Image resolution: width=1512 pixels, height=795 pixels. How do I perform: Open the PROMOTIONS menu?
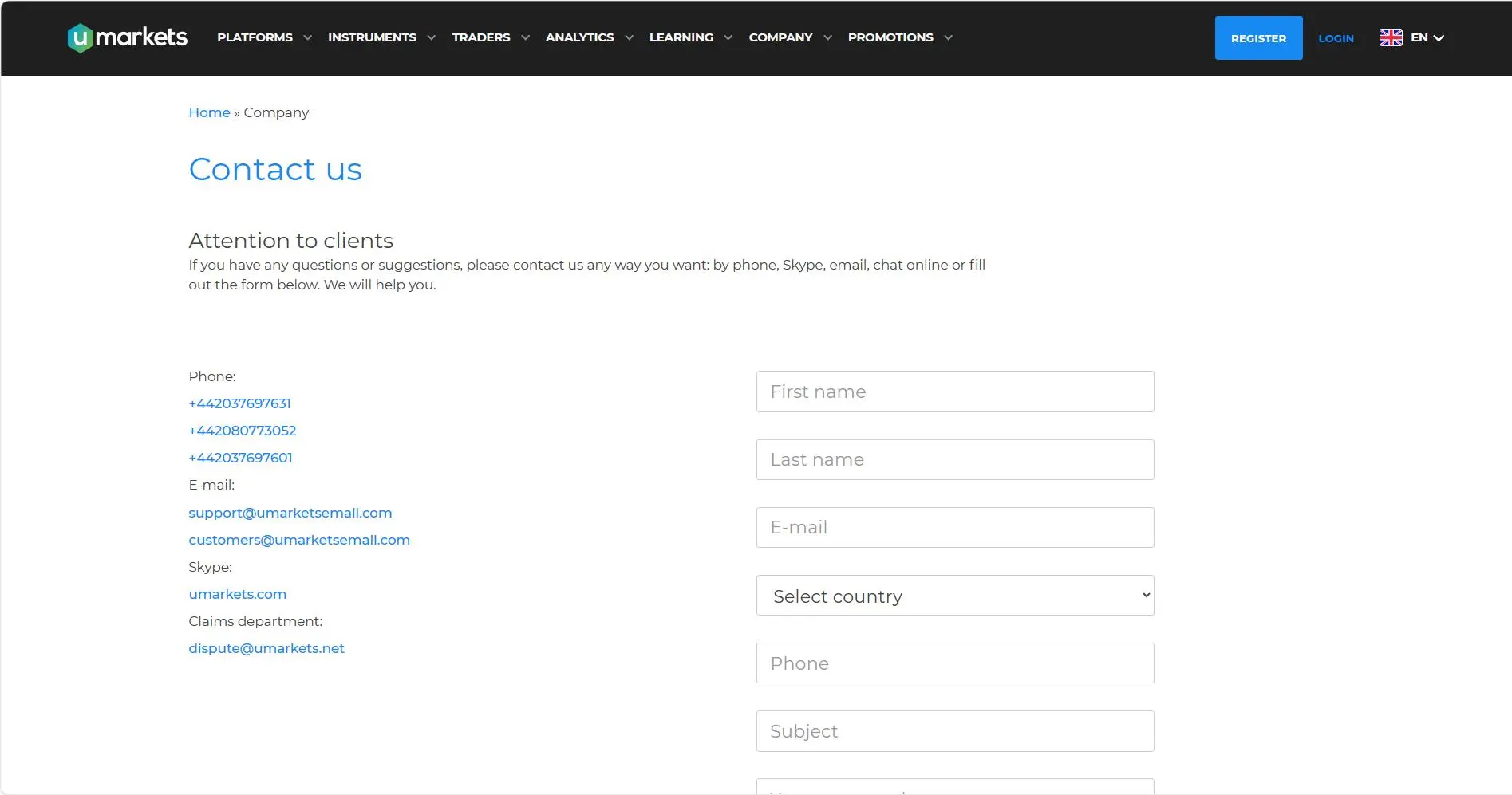[890, 37]
